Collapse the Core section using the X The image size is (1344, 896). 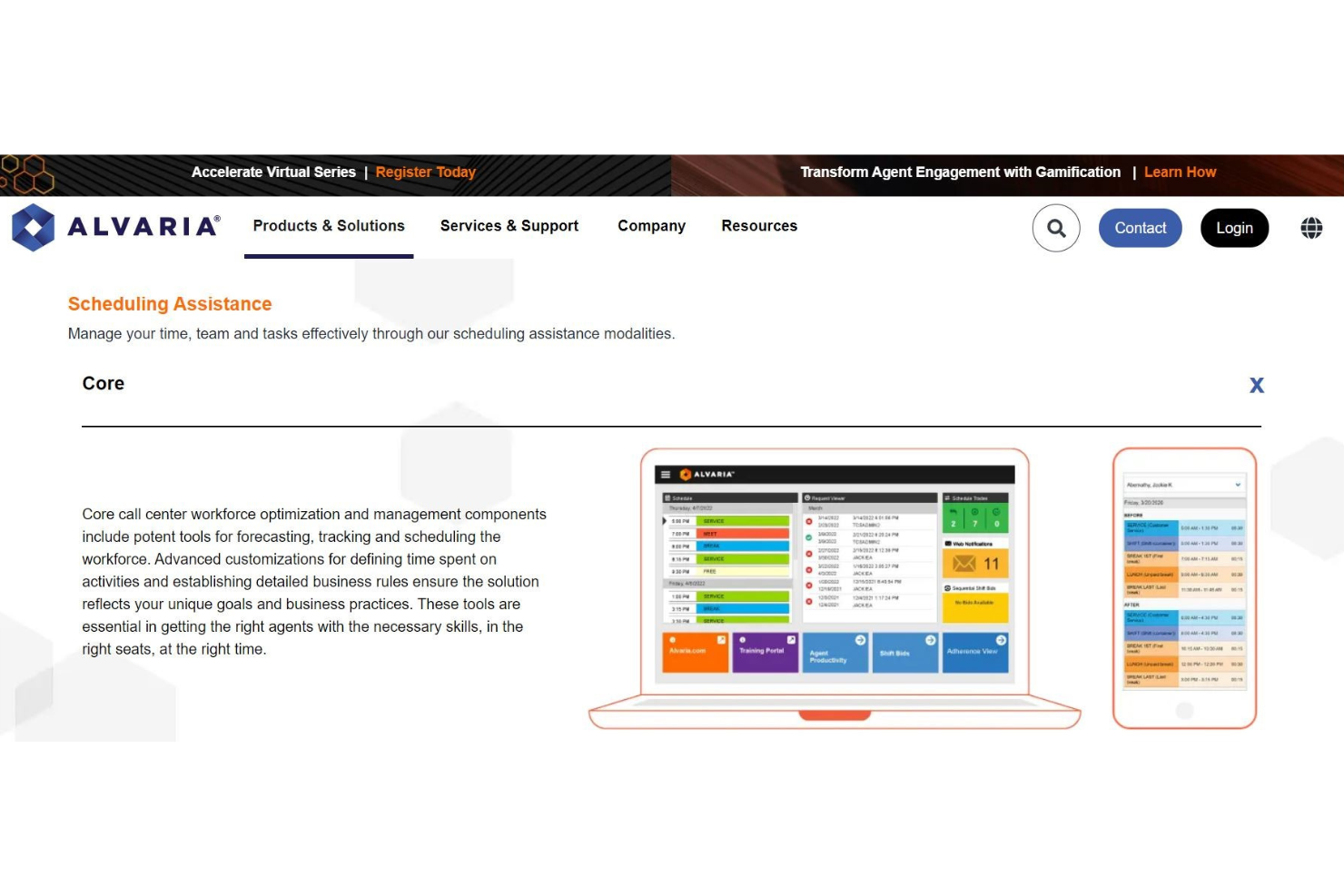1257,385
